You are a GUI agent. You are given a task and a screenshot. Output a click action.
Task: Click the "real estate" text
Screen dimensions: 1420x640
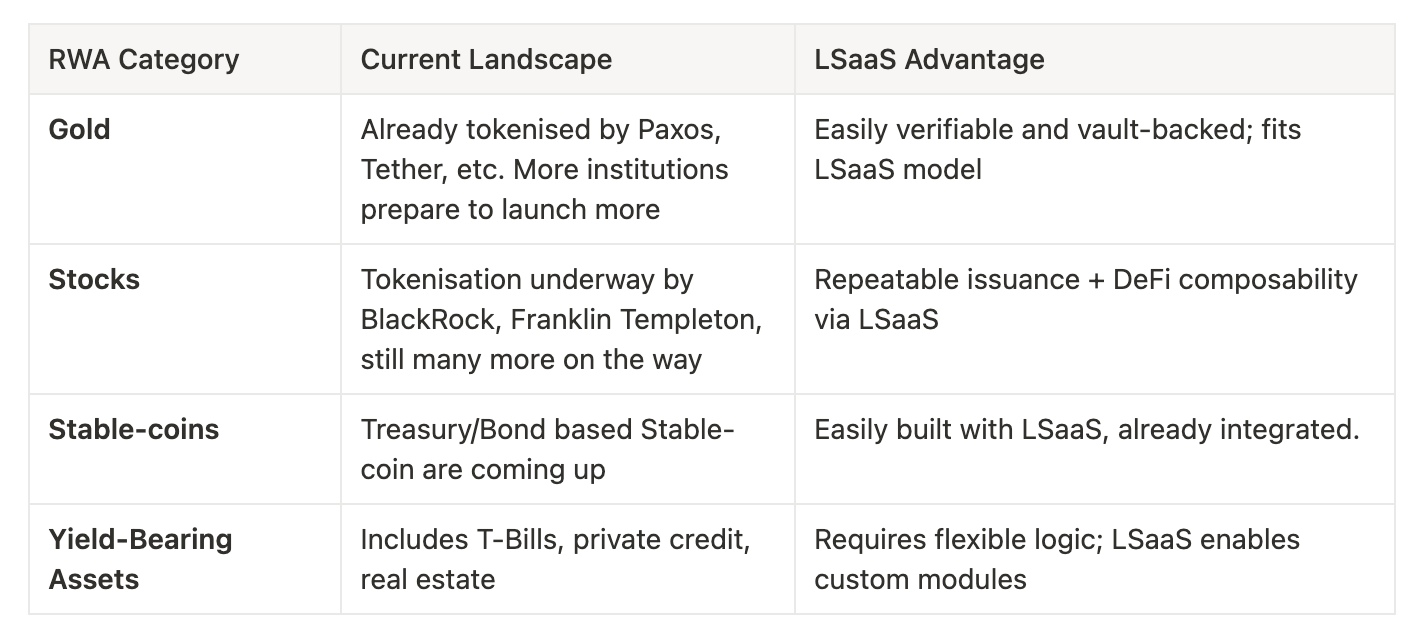(428, 580)
